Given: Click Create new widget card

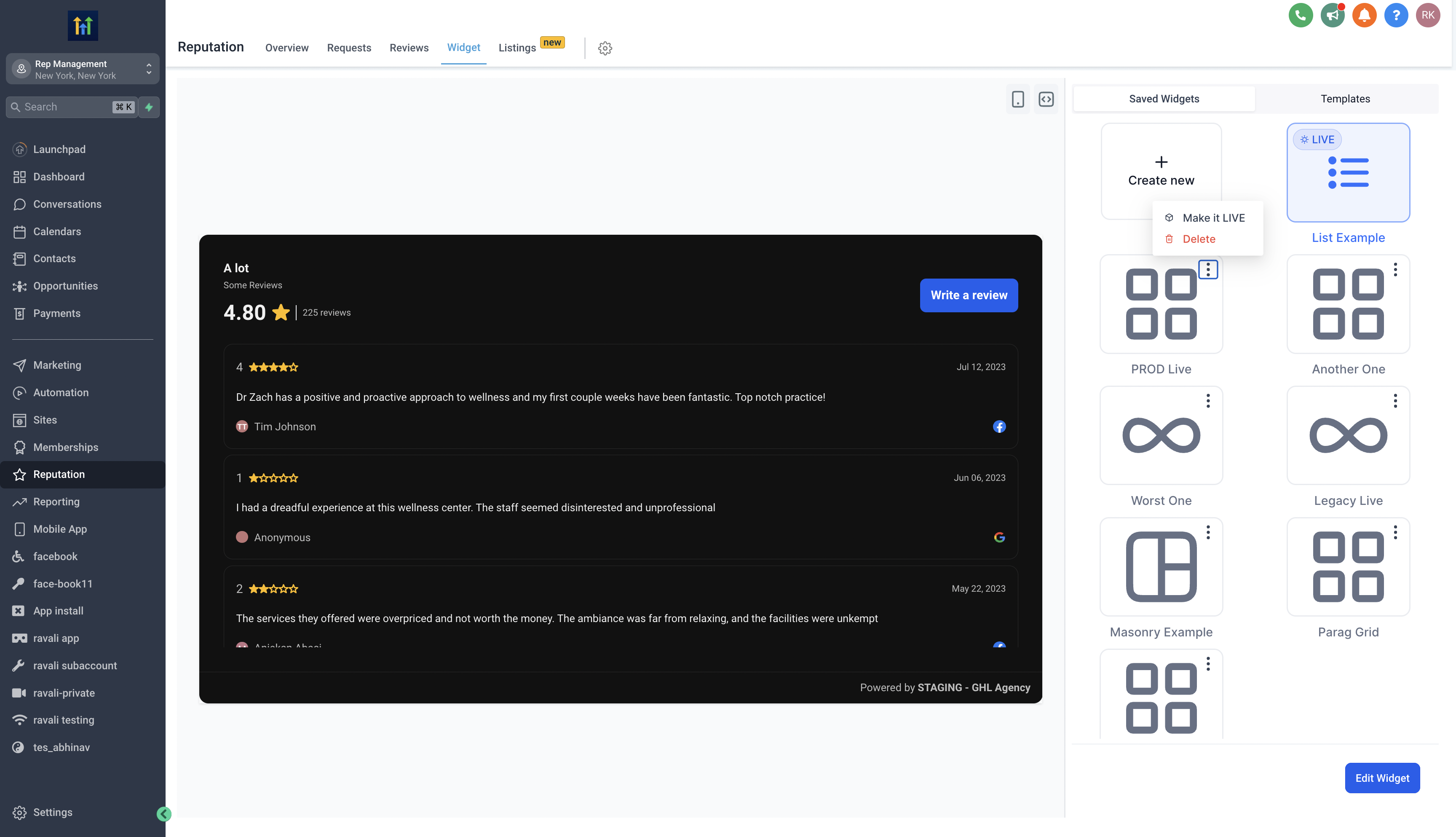Looking at the screenshot, I should click(x=1161, y=171).
